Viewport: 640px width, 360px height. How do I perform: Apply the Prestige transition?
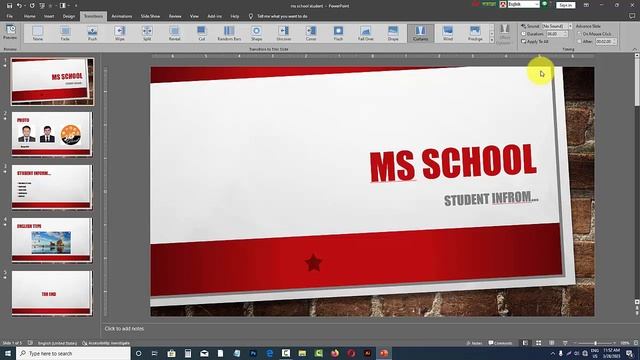[475, 33]
